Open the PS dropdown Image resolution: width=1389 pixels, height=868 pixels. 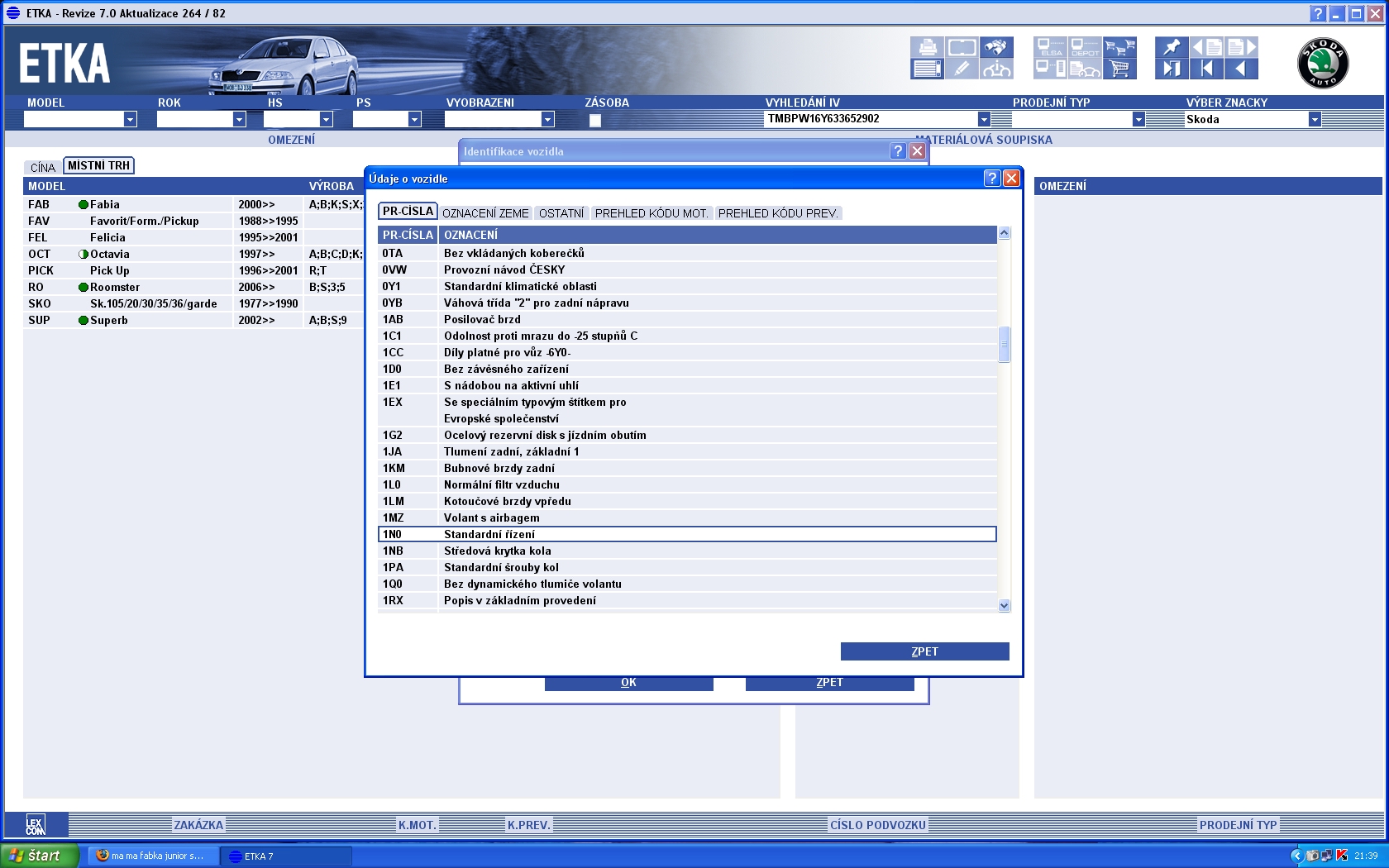coord(414,119)
